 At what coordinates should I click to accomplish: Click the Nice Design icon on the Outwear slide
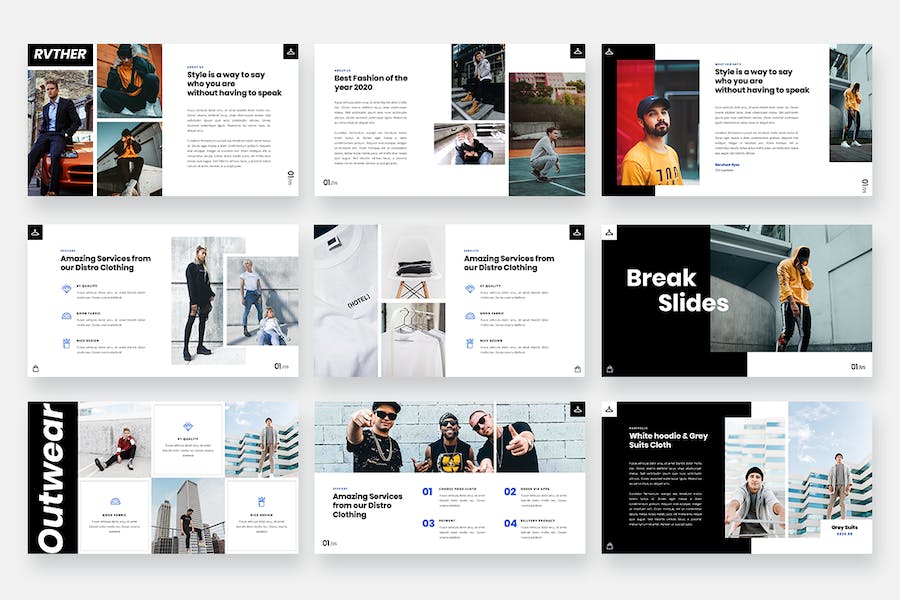pyautogui.click(x=261, y=501)
